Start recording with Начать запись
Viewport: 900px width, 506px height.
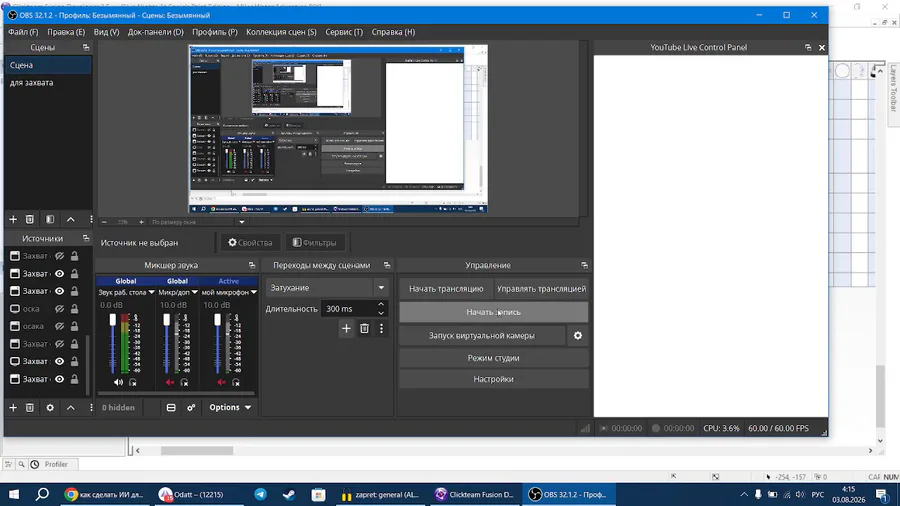[x=494, y=312]
